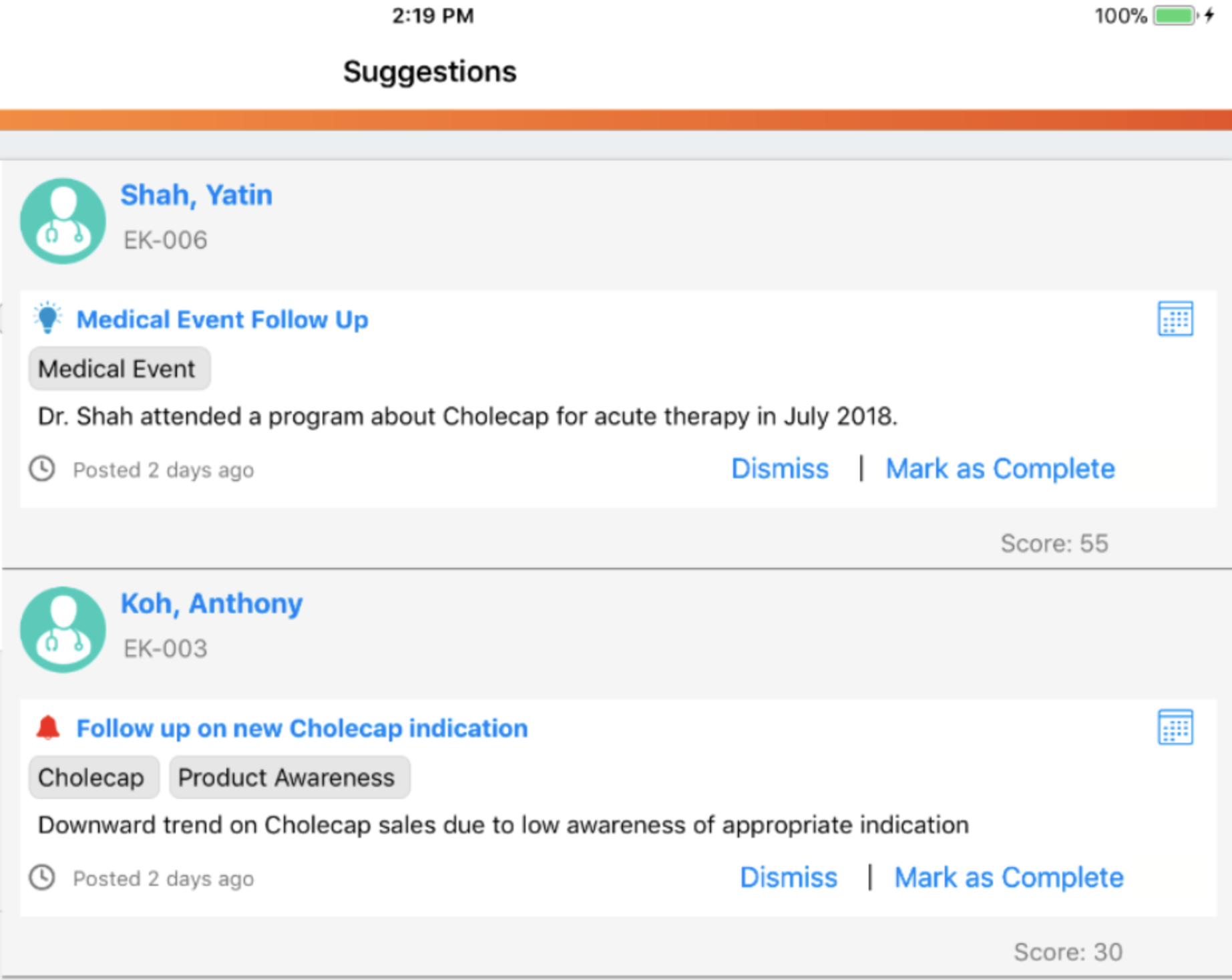Click the red bell alert icon
Screen dimensions: 1232x980
(x=47, y=727)
